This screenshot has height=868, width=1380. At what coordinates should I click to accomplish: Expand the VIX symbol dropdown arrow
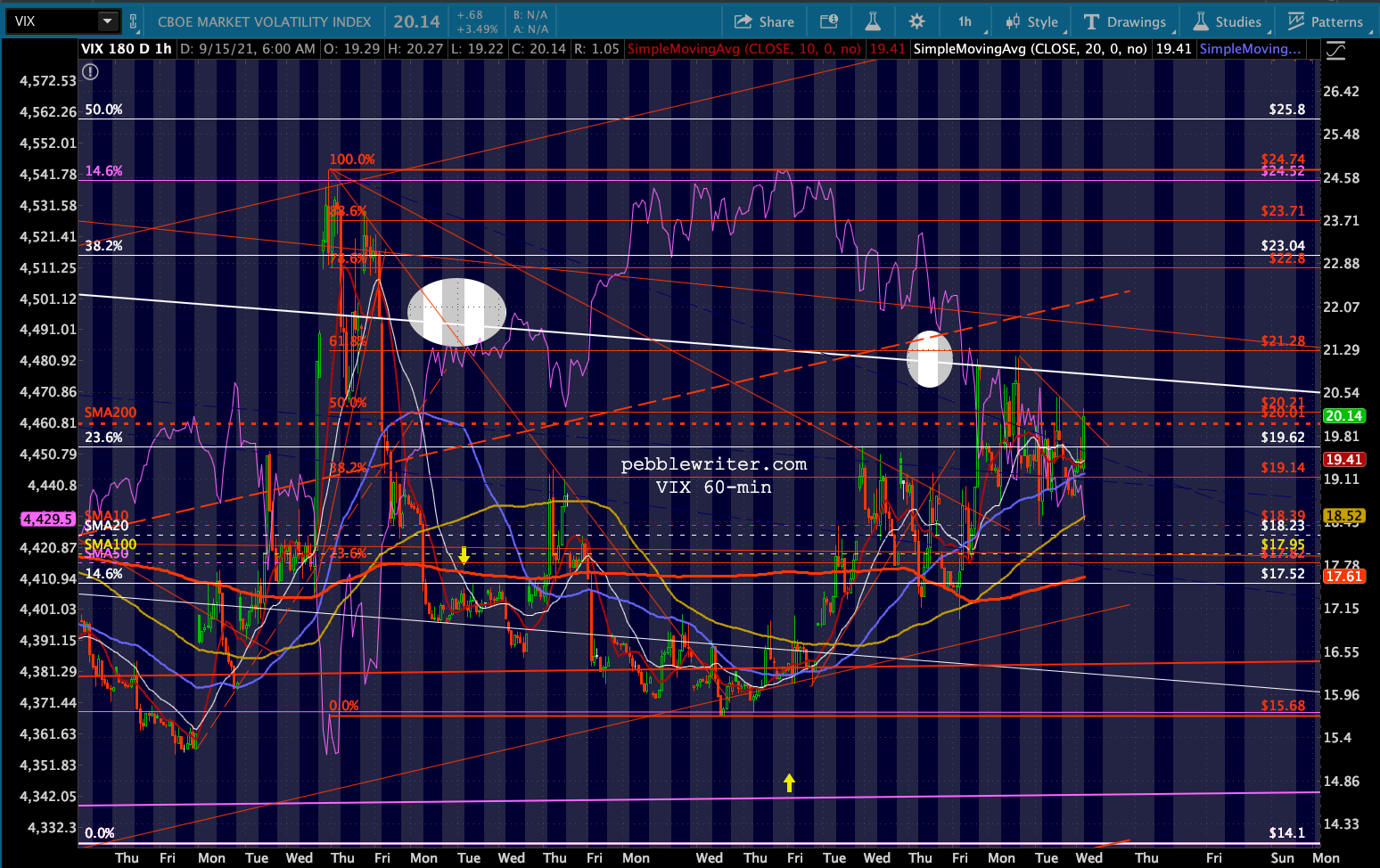(x=107, y=21)
